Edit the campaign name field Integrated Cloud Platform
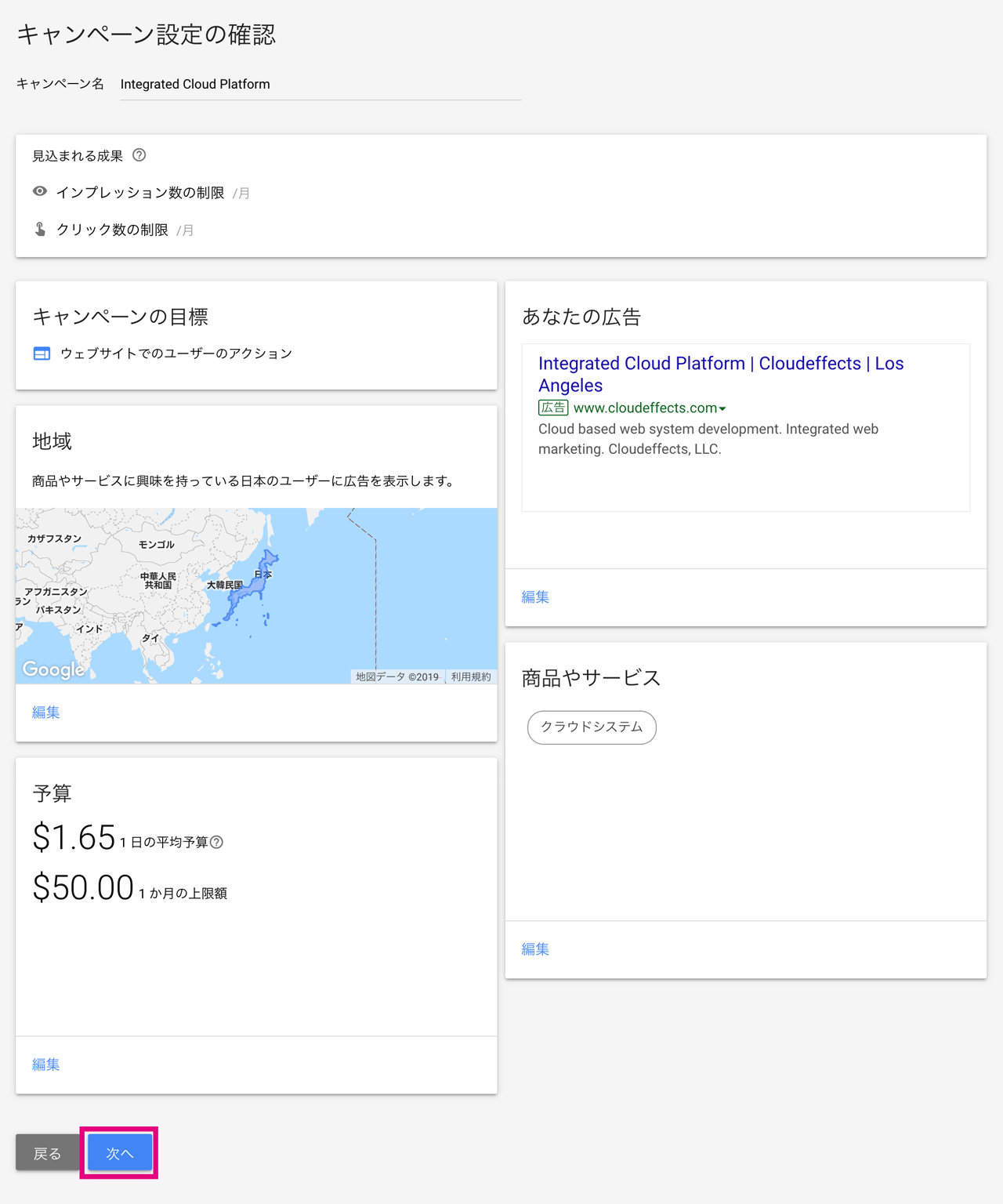This screenshot has width=1003, height=1204. (320, 85)
